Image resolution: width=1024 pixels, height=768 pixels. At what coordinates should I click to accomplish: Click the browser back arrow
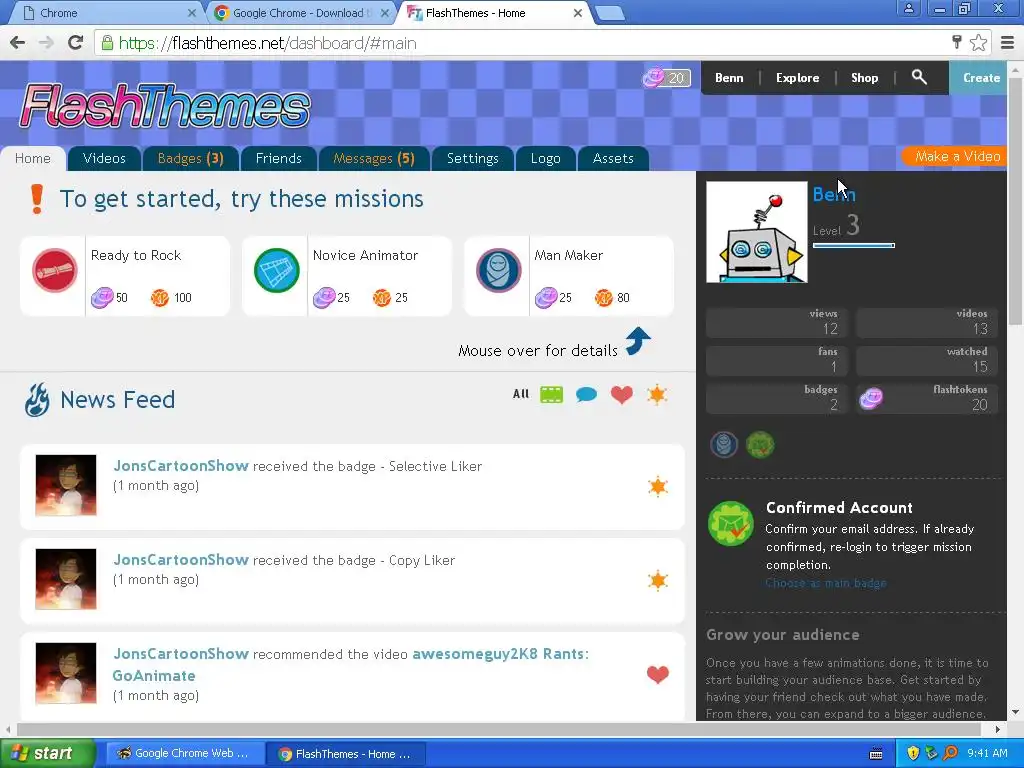pyautogui.click(x=18, y=43)
